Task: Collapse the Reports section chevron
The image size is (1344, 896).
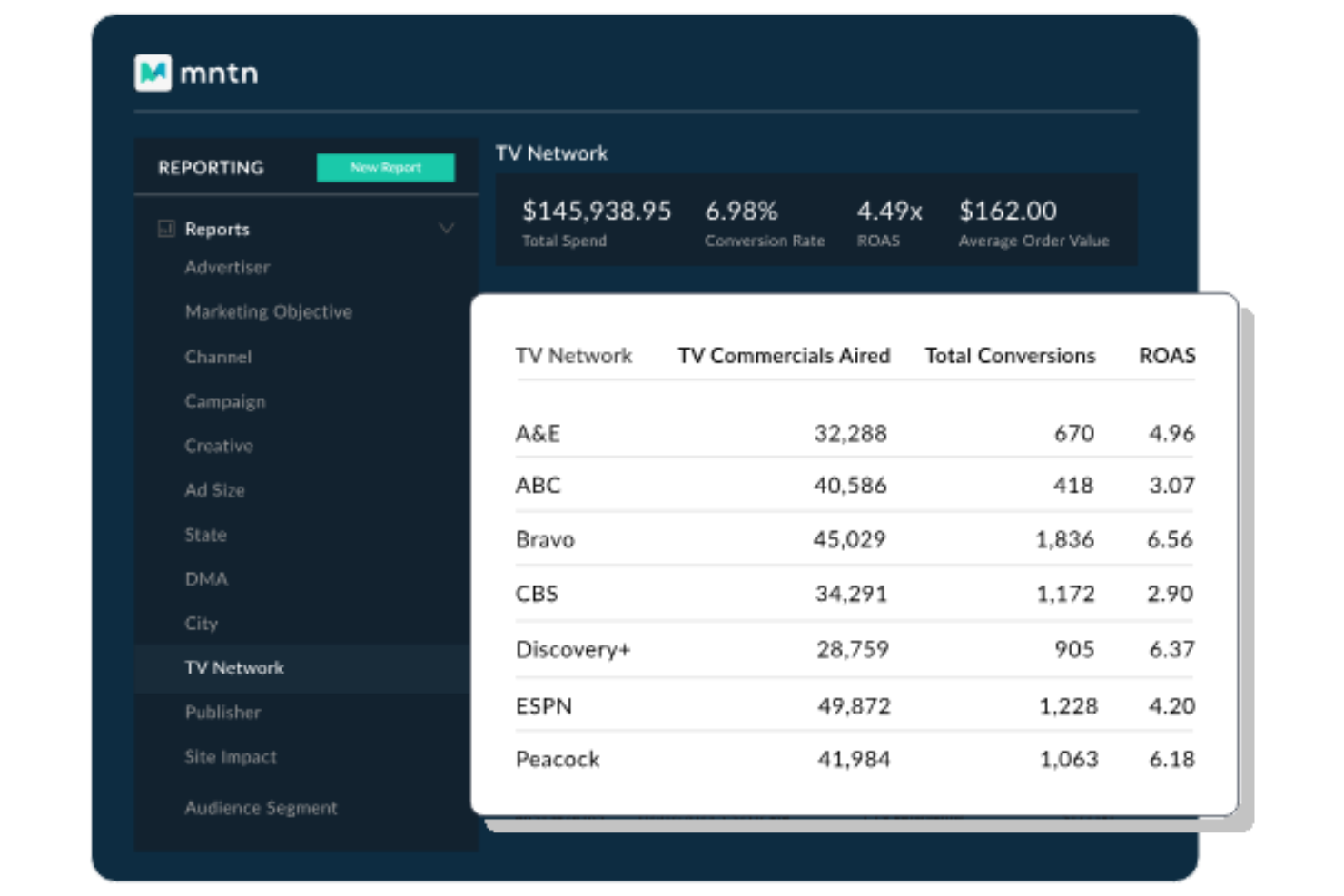Action: 447,228
